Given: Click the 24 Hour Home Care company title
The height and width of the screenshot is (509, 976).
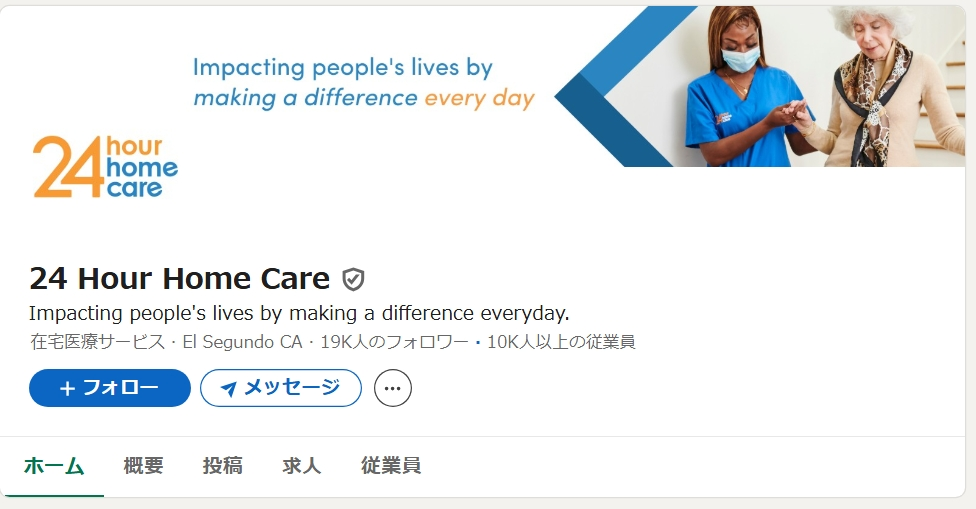Looking at the screenshot, I should 180,278.
